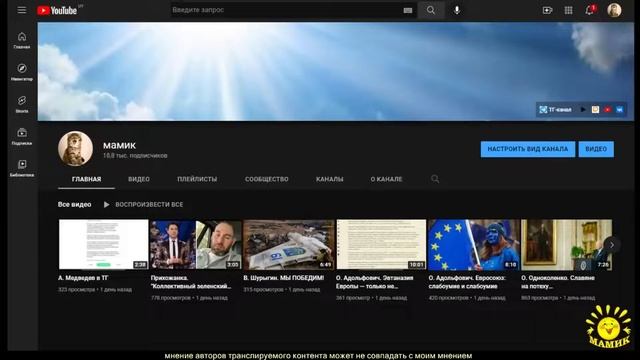
Task: Click the search magnifier button
Action: (x=431, y=10)
